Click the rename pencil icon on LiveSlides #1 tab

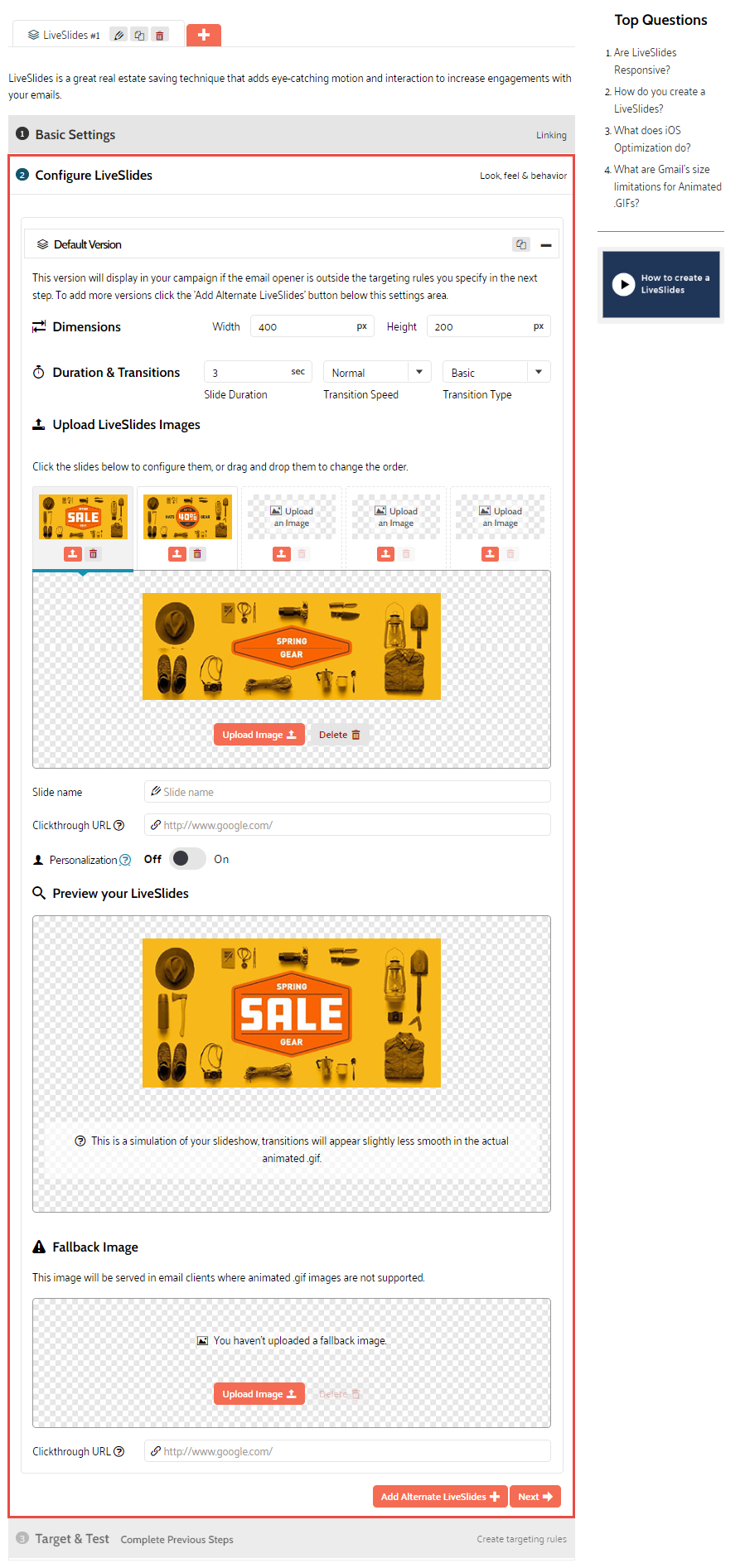119,35
